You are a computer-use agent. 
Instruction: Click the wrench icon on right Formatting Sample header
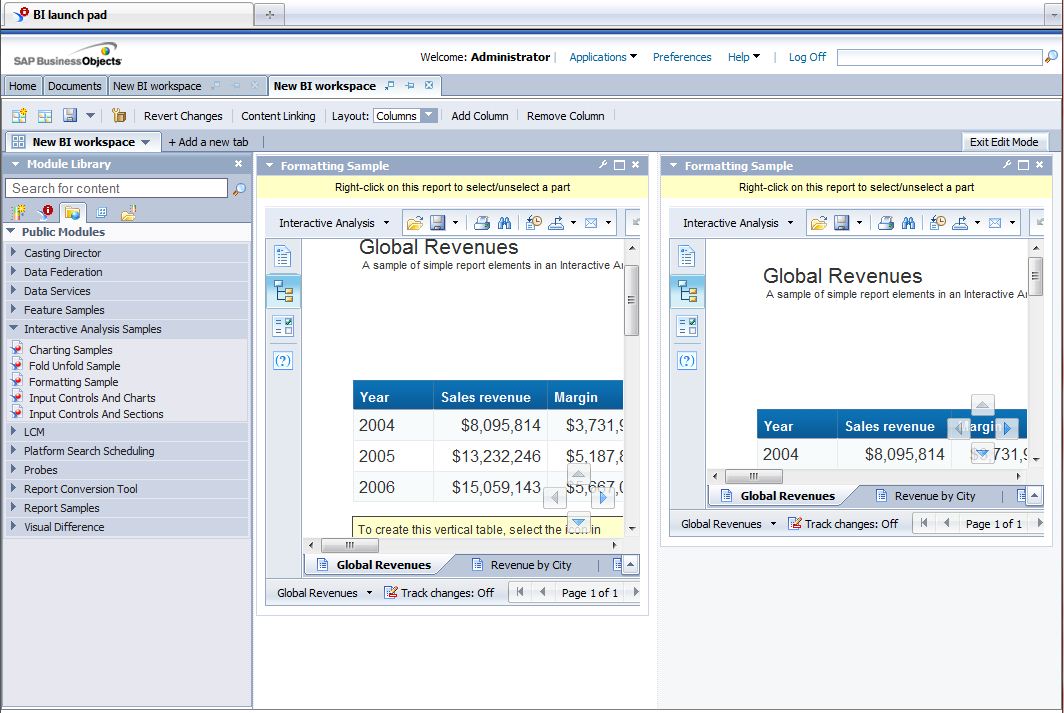(1007, 165)
